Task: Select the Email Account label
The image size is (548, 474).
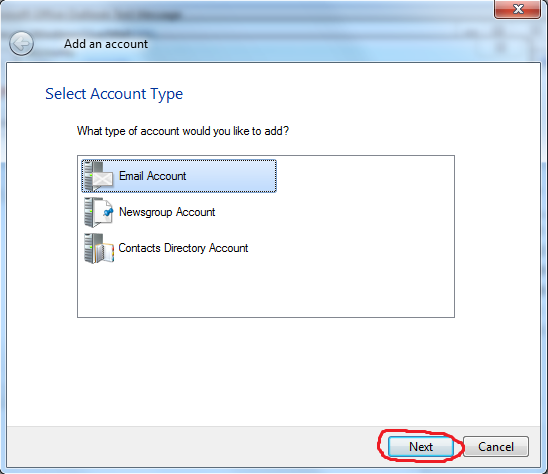Action: tap(152, 176)
